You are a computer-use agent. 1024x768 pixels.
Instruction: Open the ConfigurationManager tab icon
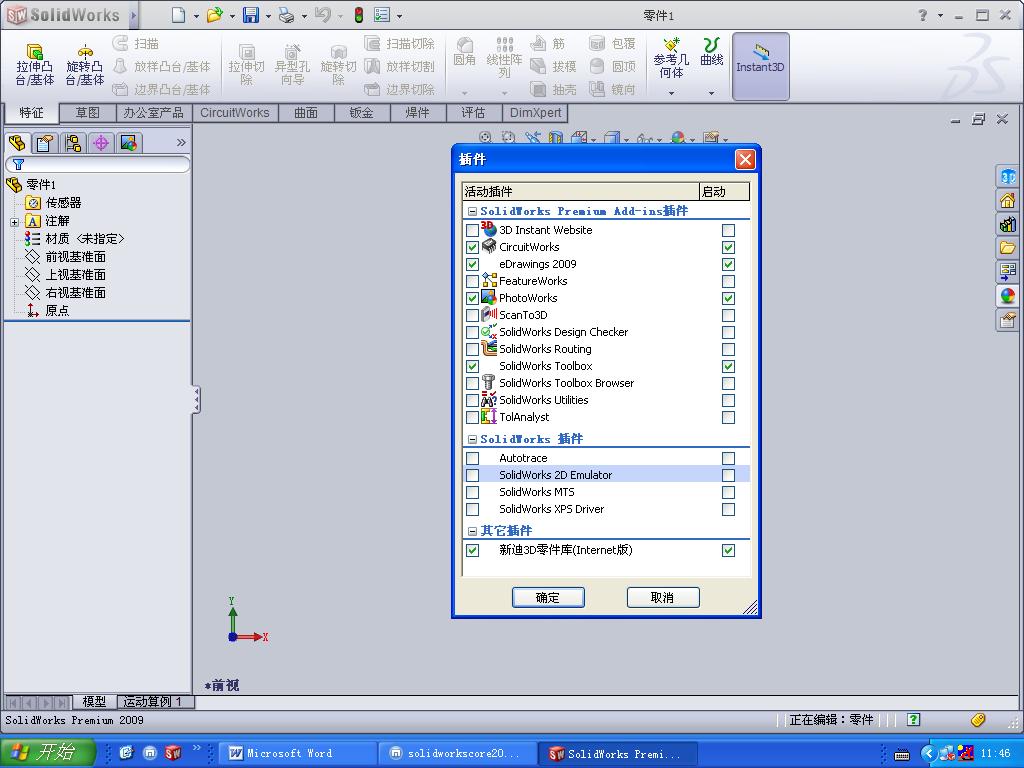coord(73,142)
